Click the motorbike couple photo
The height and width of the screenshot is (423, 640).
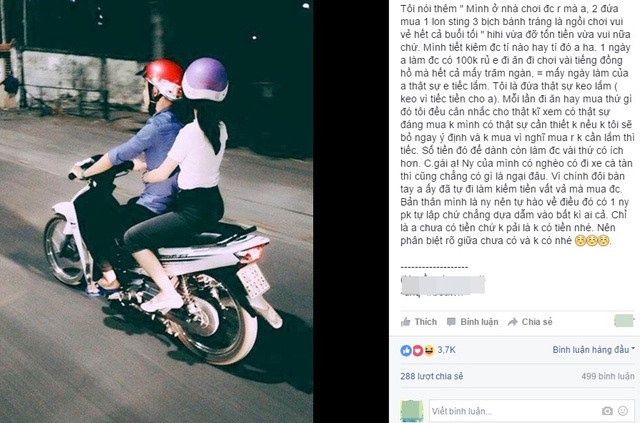[156, 212]
